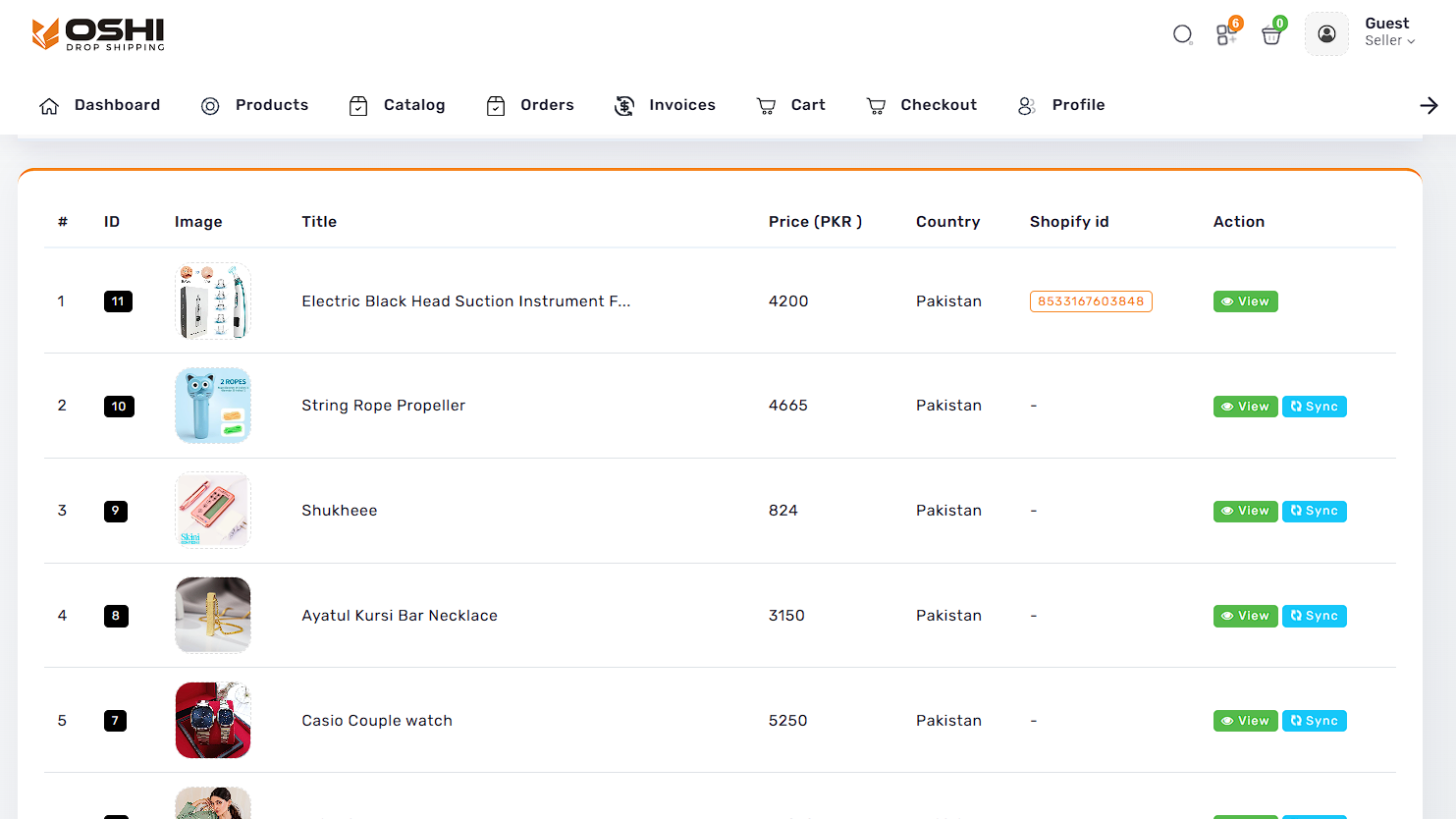Click price value 824

[x=783, y=511]
